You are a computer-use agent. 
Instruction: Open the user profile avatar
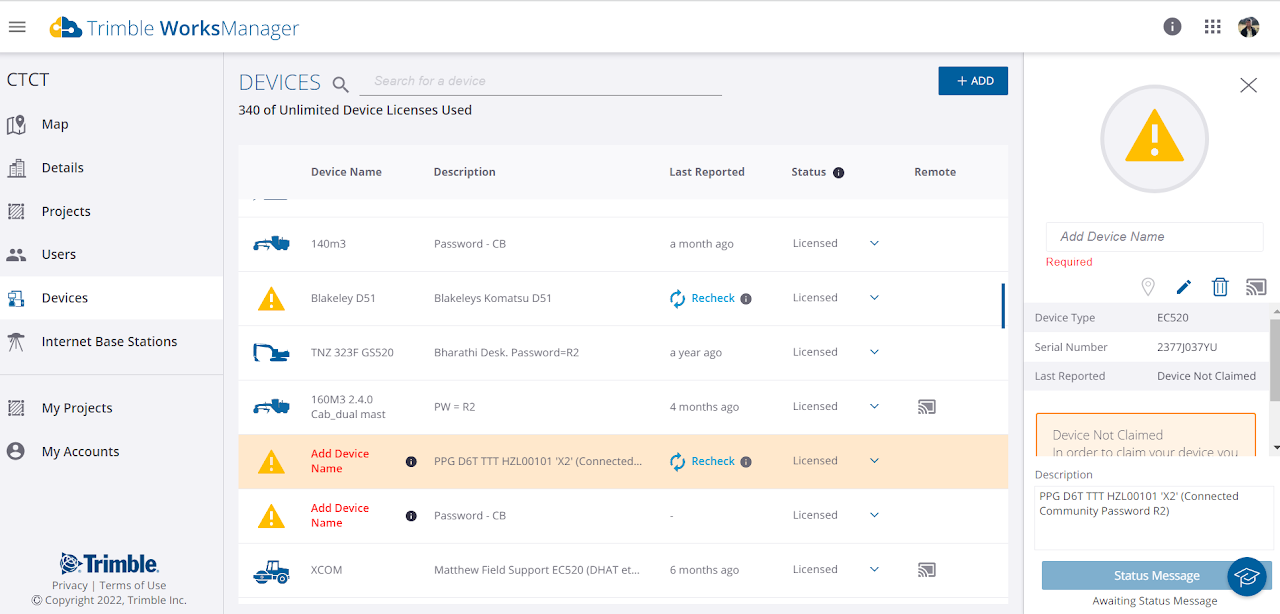tap(1249, 27)
